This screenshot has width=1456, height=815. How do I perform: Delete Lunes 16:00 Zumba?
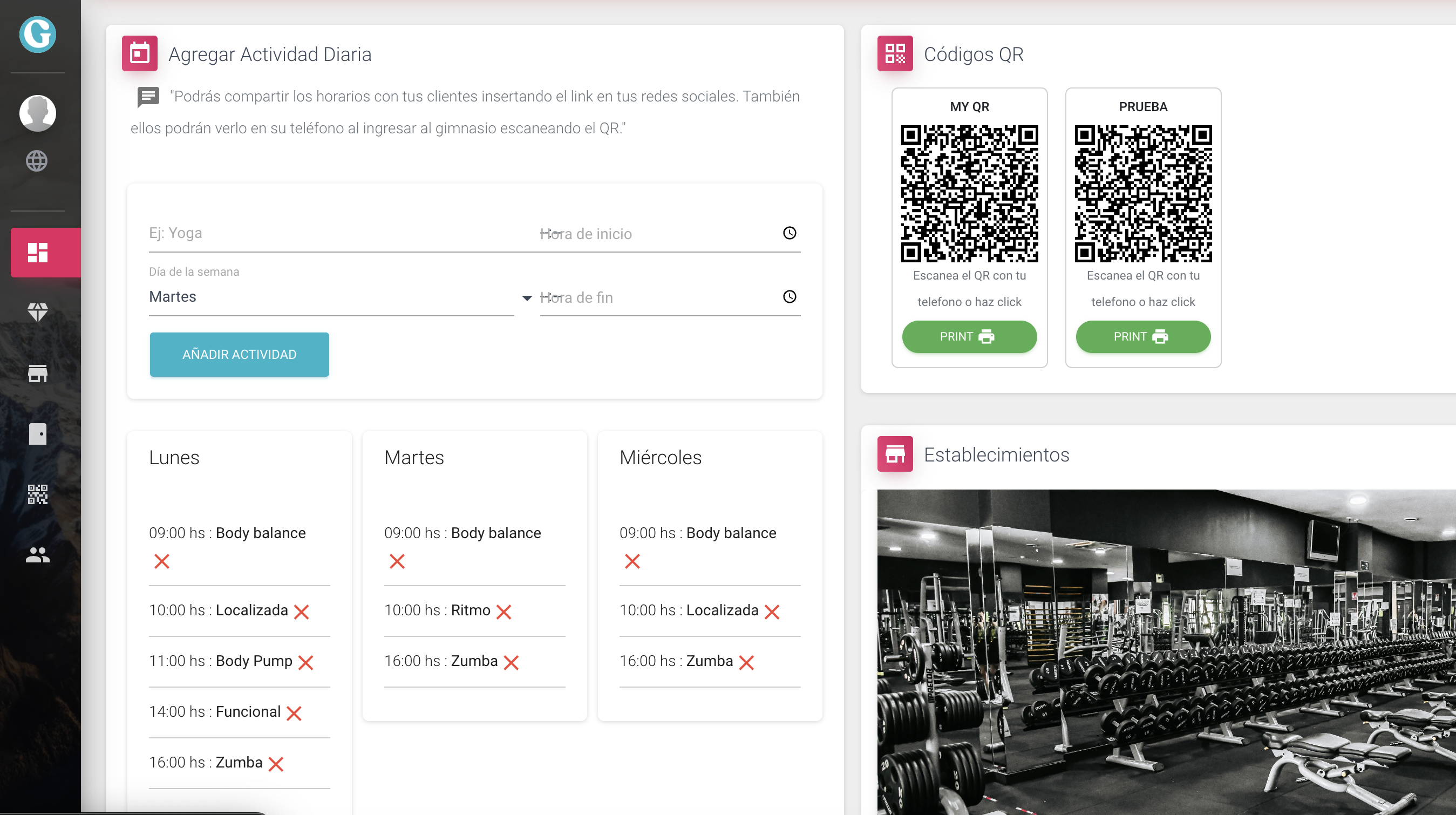[x=276, y=764]
